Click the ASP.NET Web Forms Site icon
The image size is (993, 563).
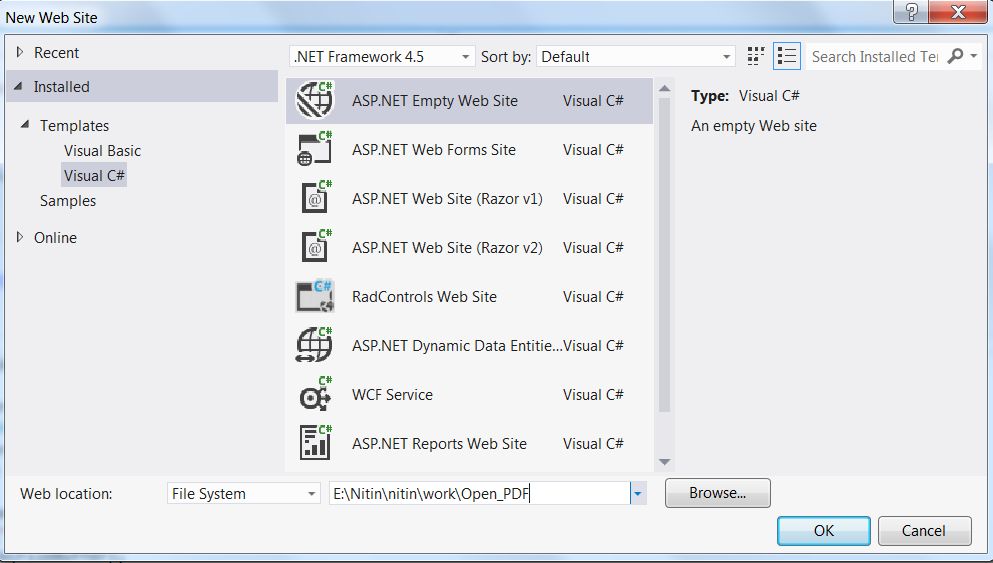point(315,149)
